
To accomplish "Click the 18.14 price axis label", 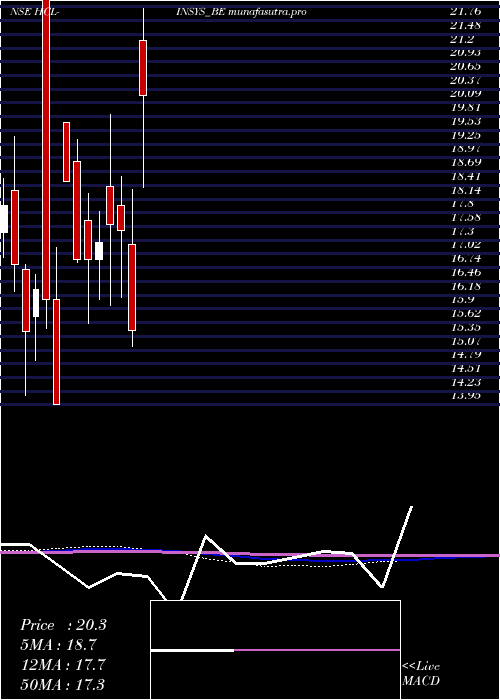I will 466,190.
